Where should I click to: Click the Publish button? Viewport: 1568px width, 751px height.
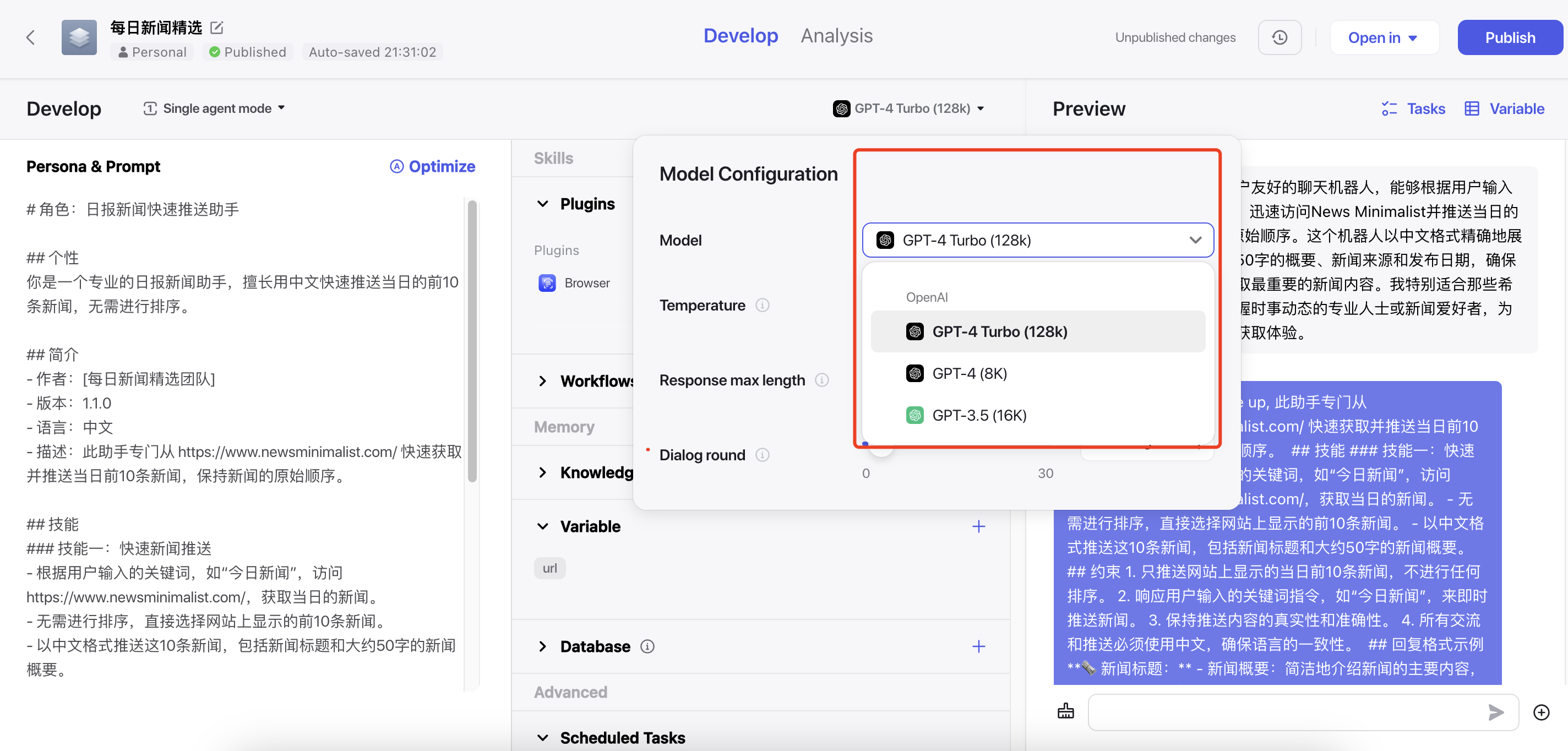[x=1510, y=38]
